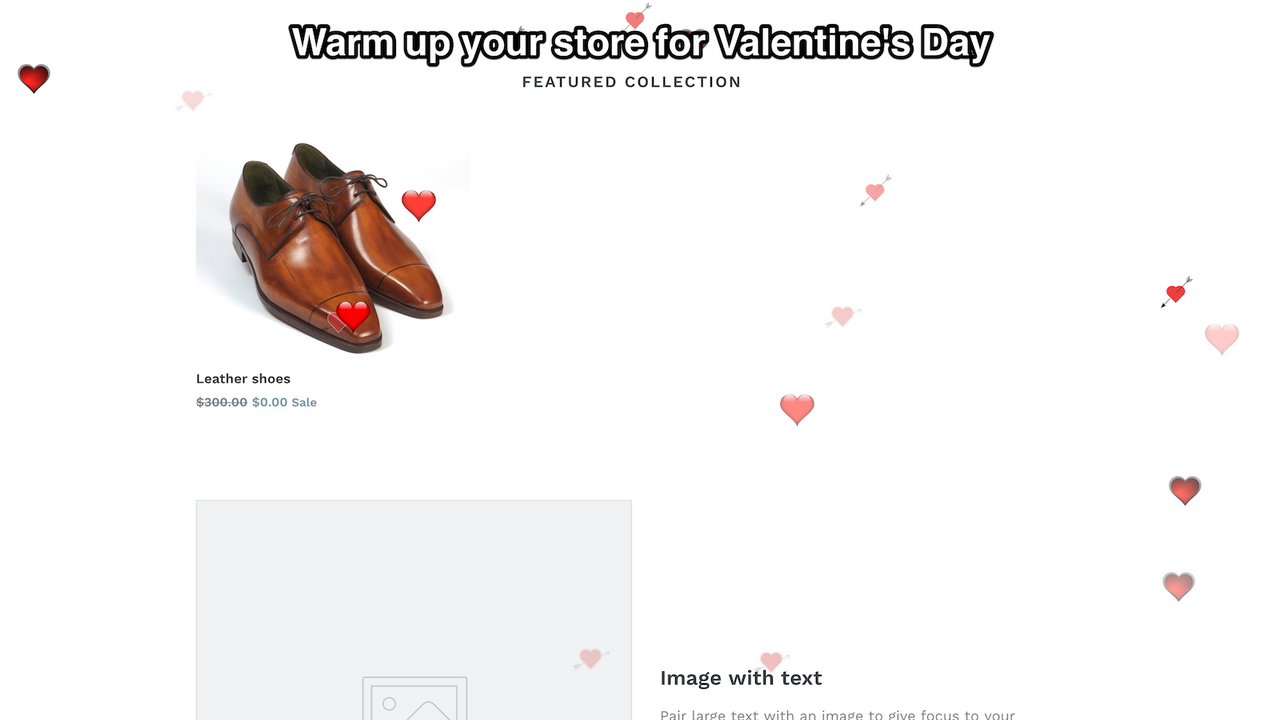Click the Featured Collection heading

pos(631,82)
